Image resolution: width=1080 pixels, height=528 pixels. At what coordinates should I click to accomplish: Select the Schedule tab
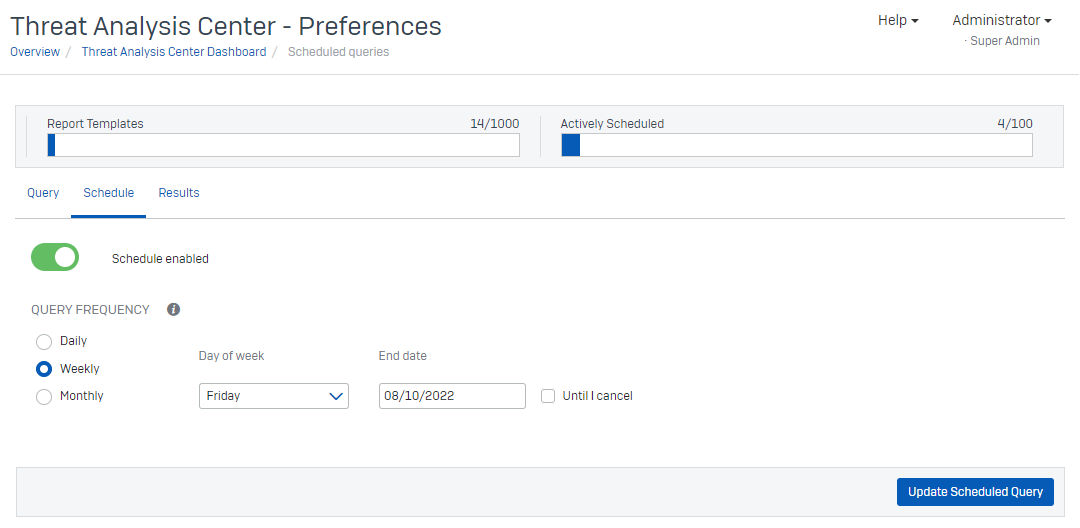point(109,193)
